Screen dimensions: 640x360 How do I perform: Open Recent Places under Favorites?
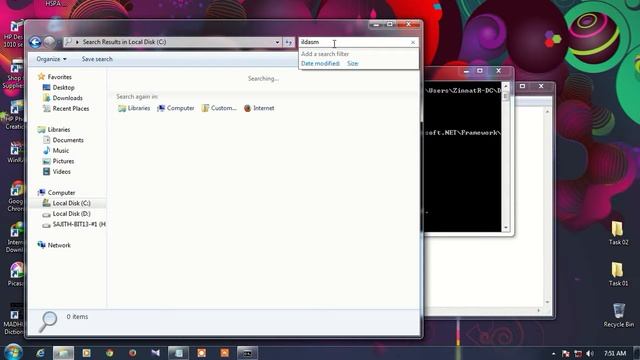[71, 109]
